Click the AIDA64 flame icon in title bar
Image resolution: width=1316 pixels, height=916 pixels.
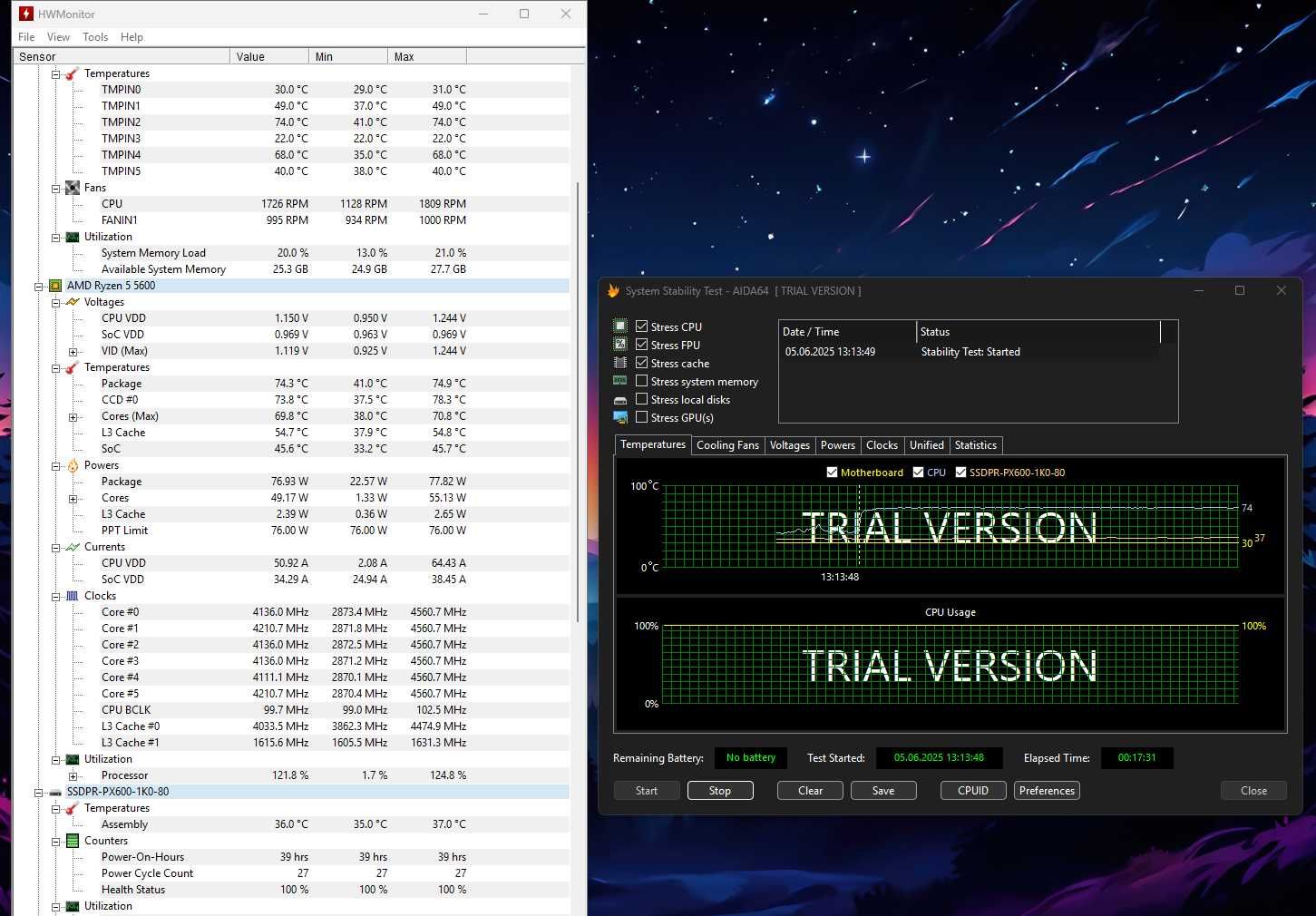[613, 290]
